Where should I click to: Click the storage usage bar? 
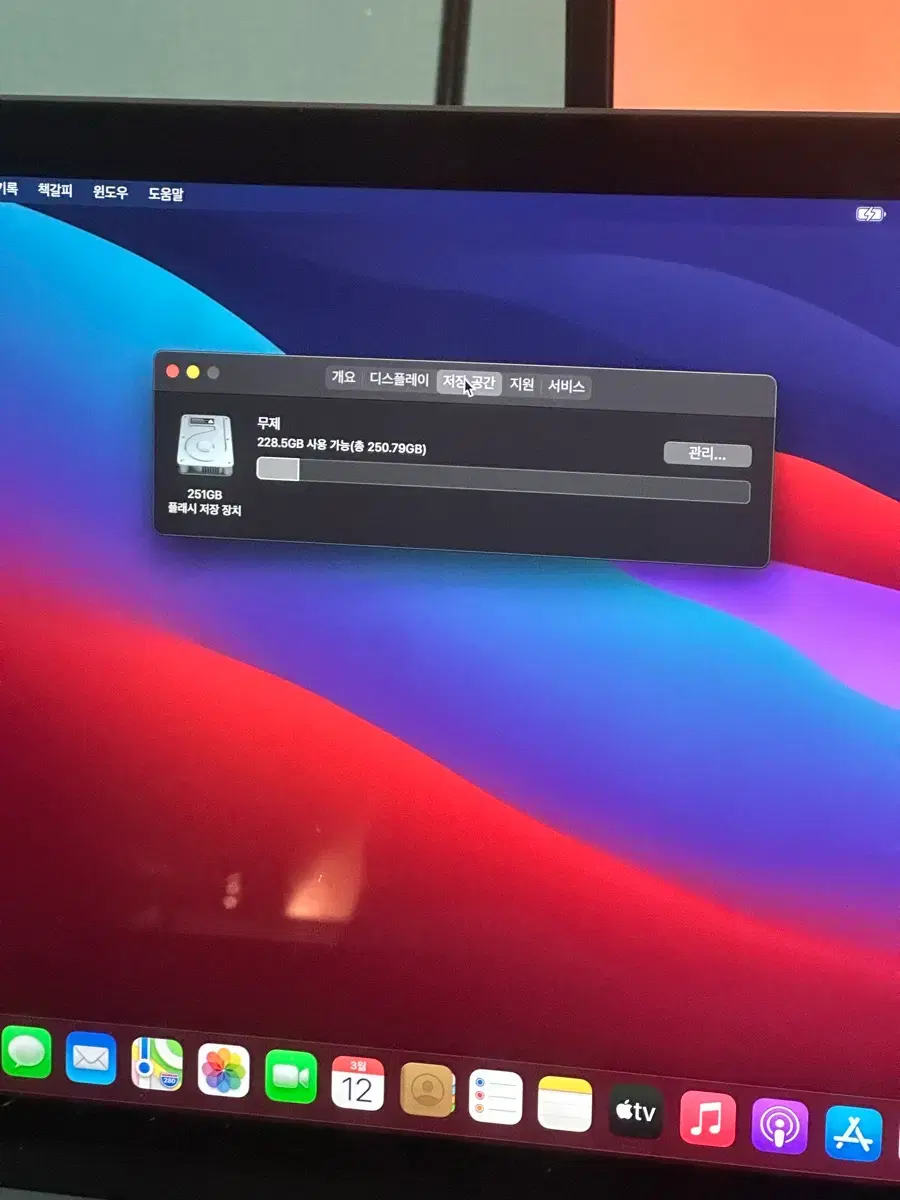point(503,480)
